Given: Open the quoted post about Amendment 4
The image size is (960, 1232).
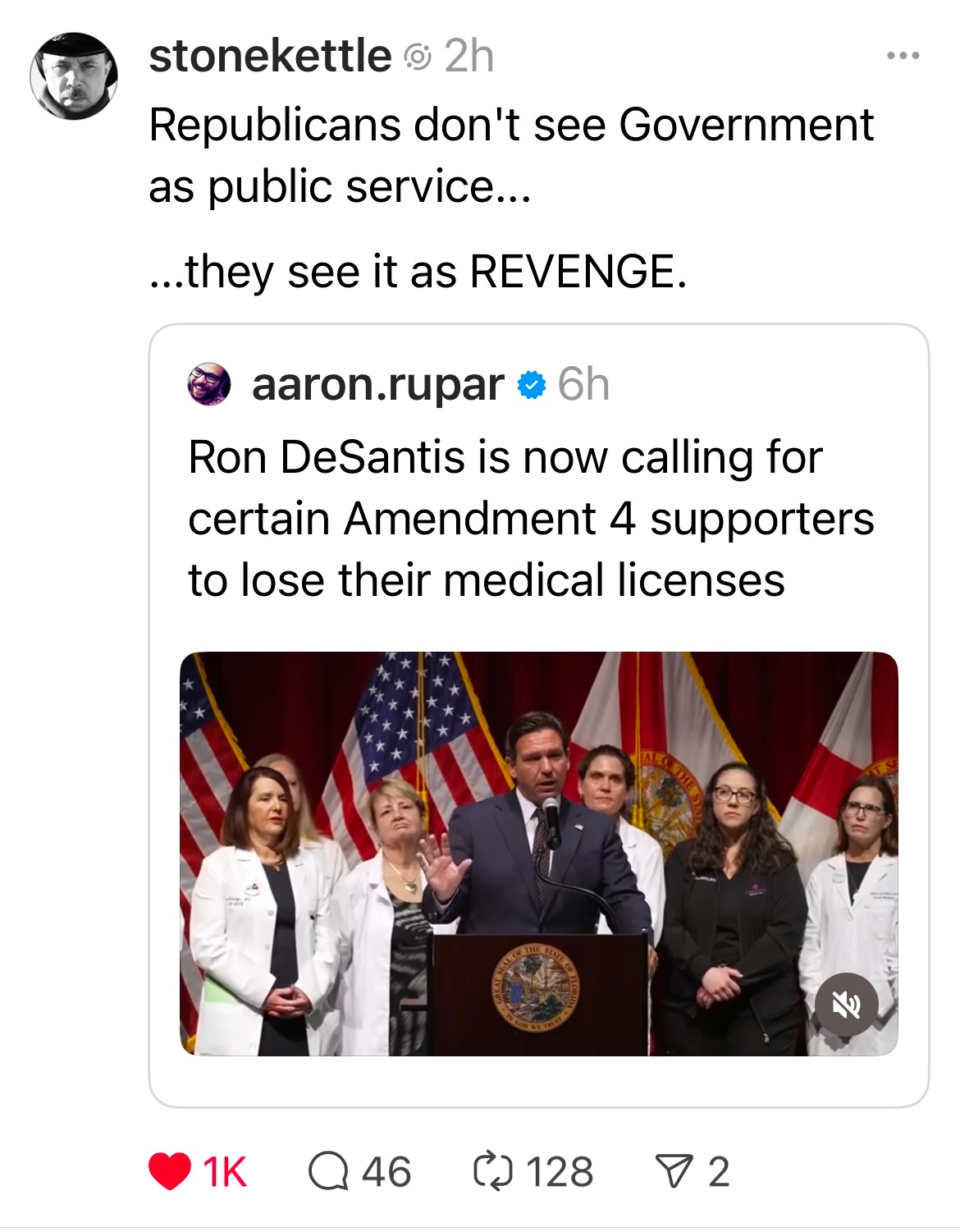Looking at the screenshot, I should 530,519.
